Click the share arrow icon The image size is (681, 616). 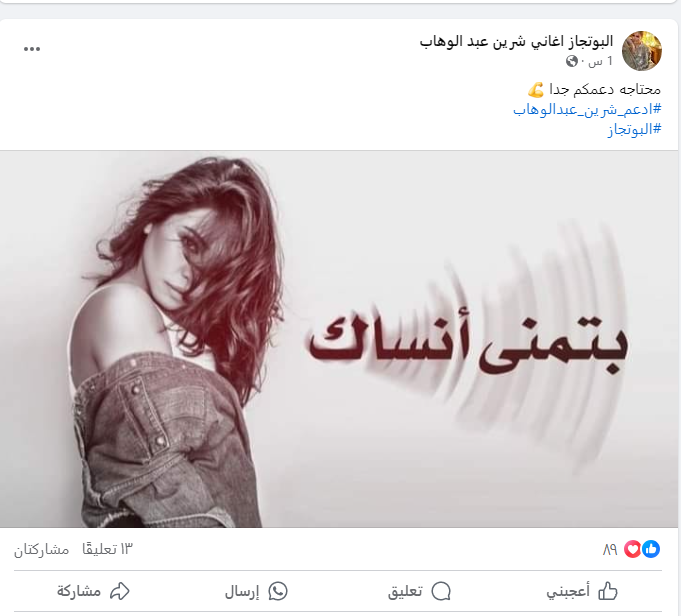pos(119,591)
